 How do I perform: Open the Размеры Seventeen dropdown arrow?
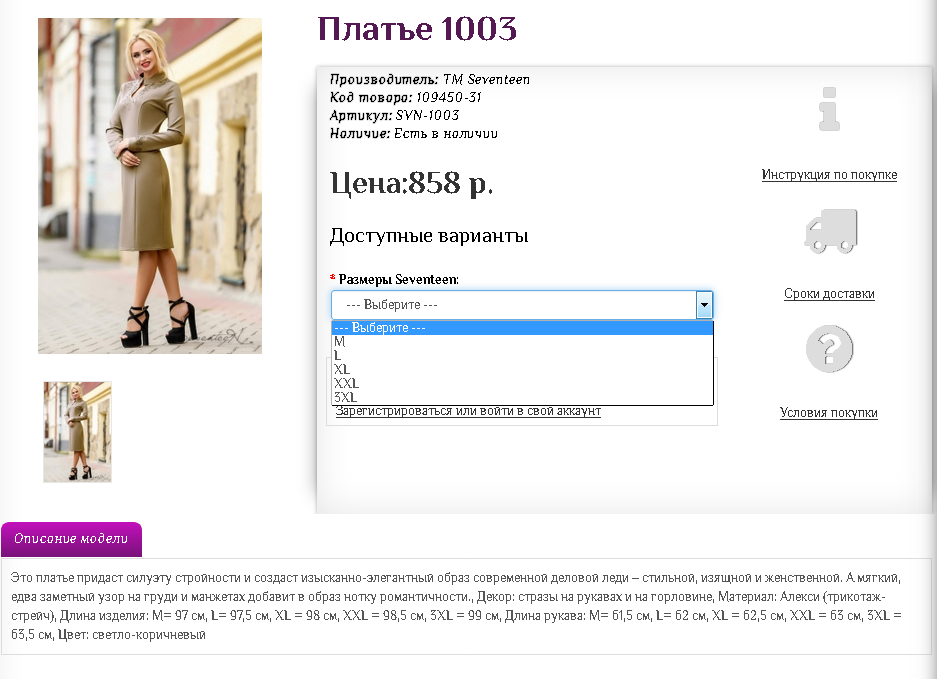703,304
